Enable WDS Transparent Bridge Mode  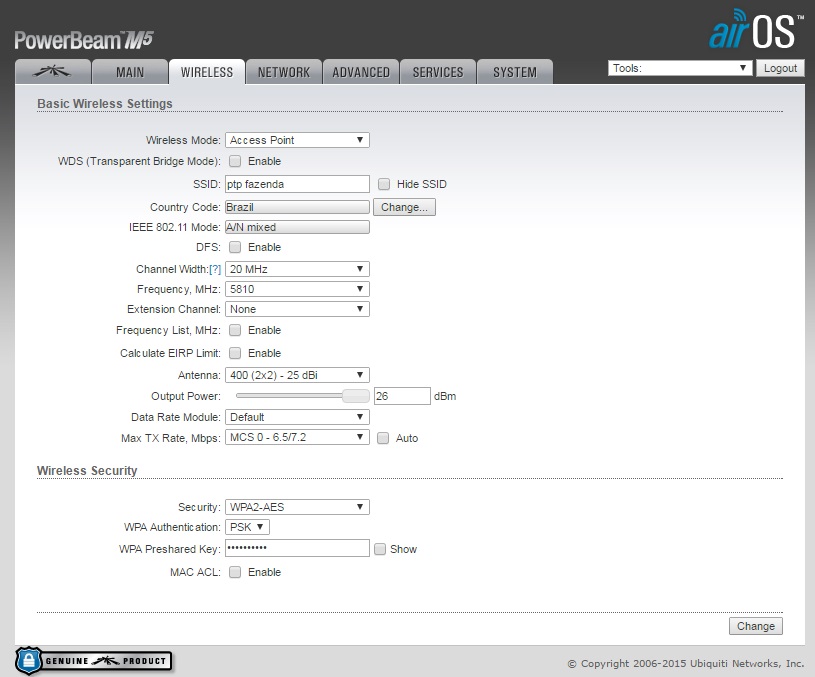pos(235,161)
